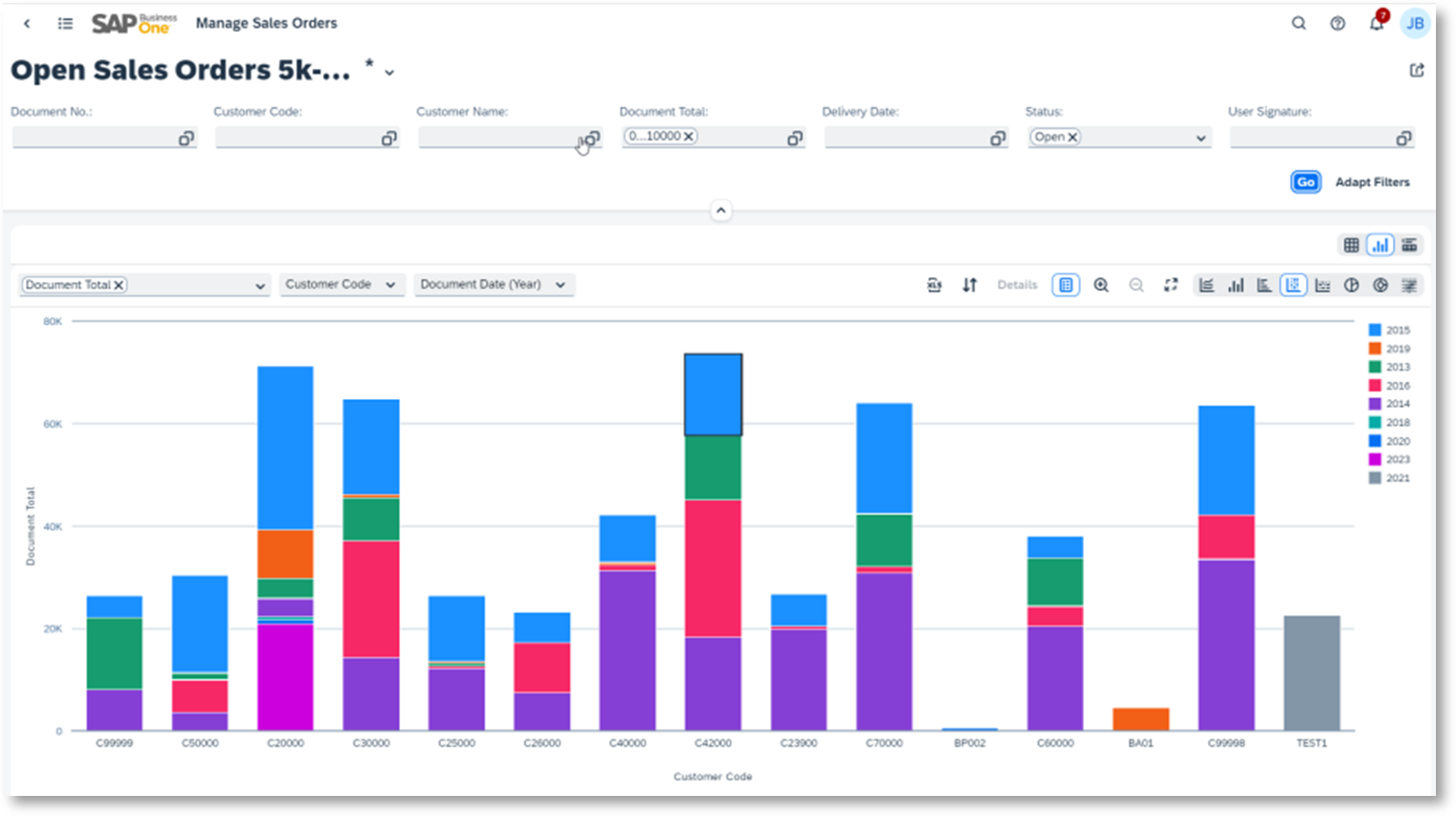Open the notifications bell
The image size is (1456, 816).
pyautogui.click(x=1376, y=23)
